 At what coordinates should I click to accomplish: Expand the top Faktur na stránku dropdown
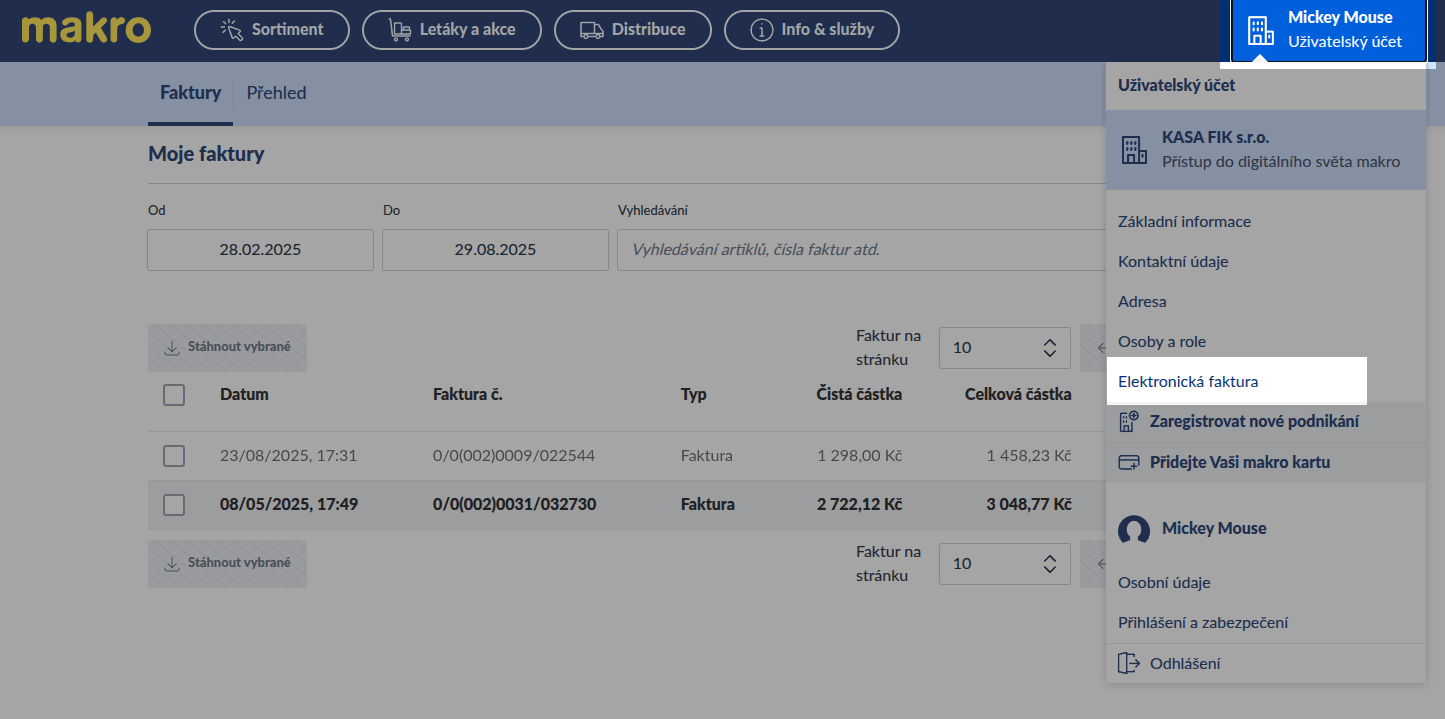[1004, 348]
